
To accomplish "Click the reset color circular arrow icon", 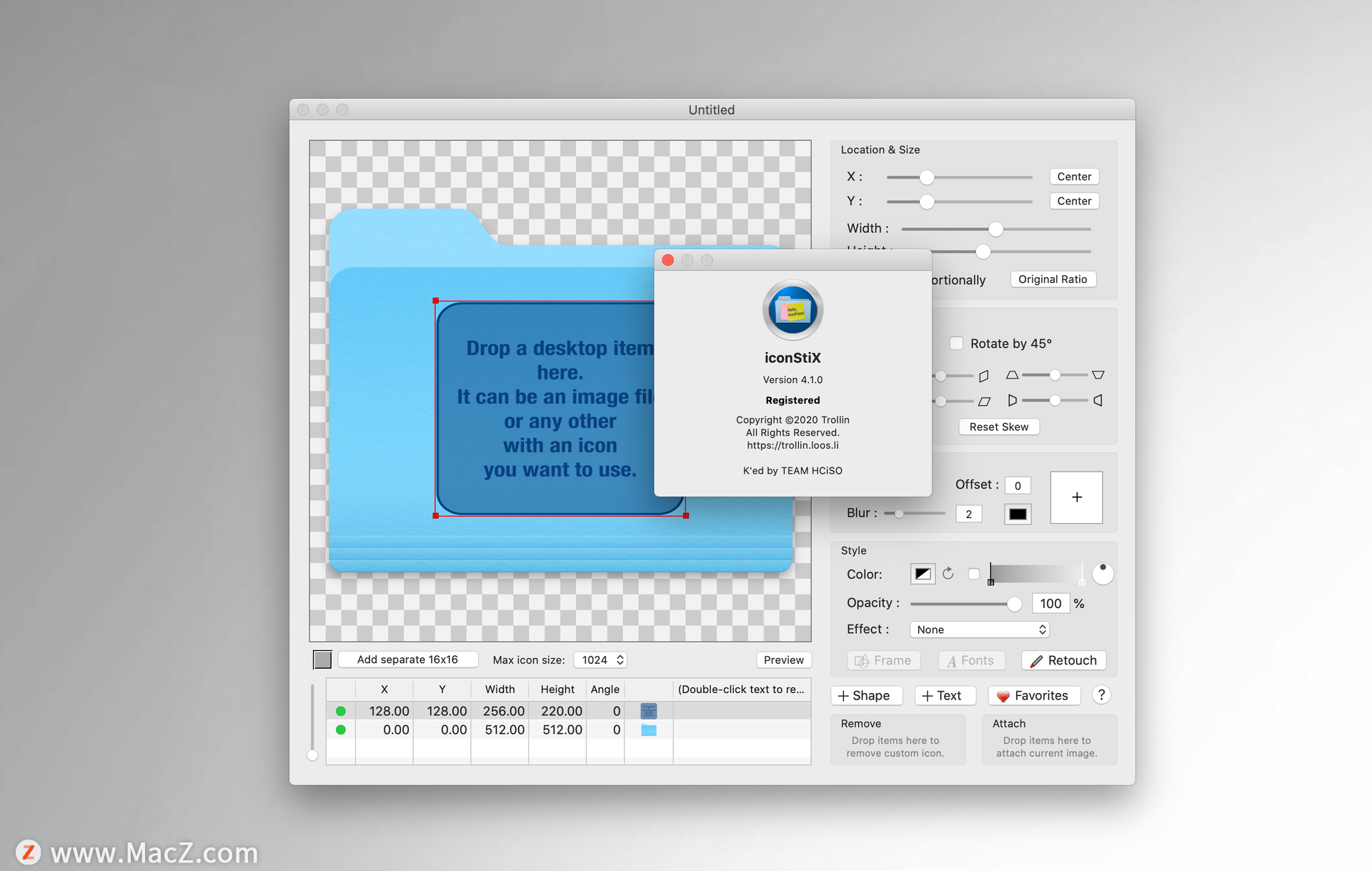I will [948, 574].
